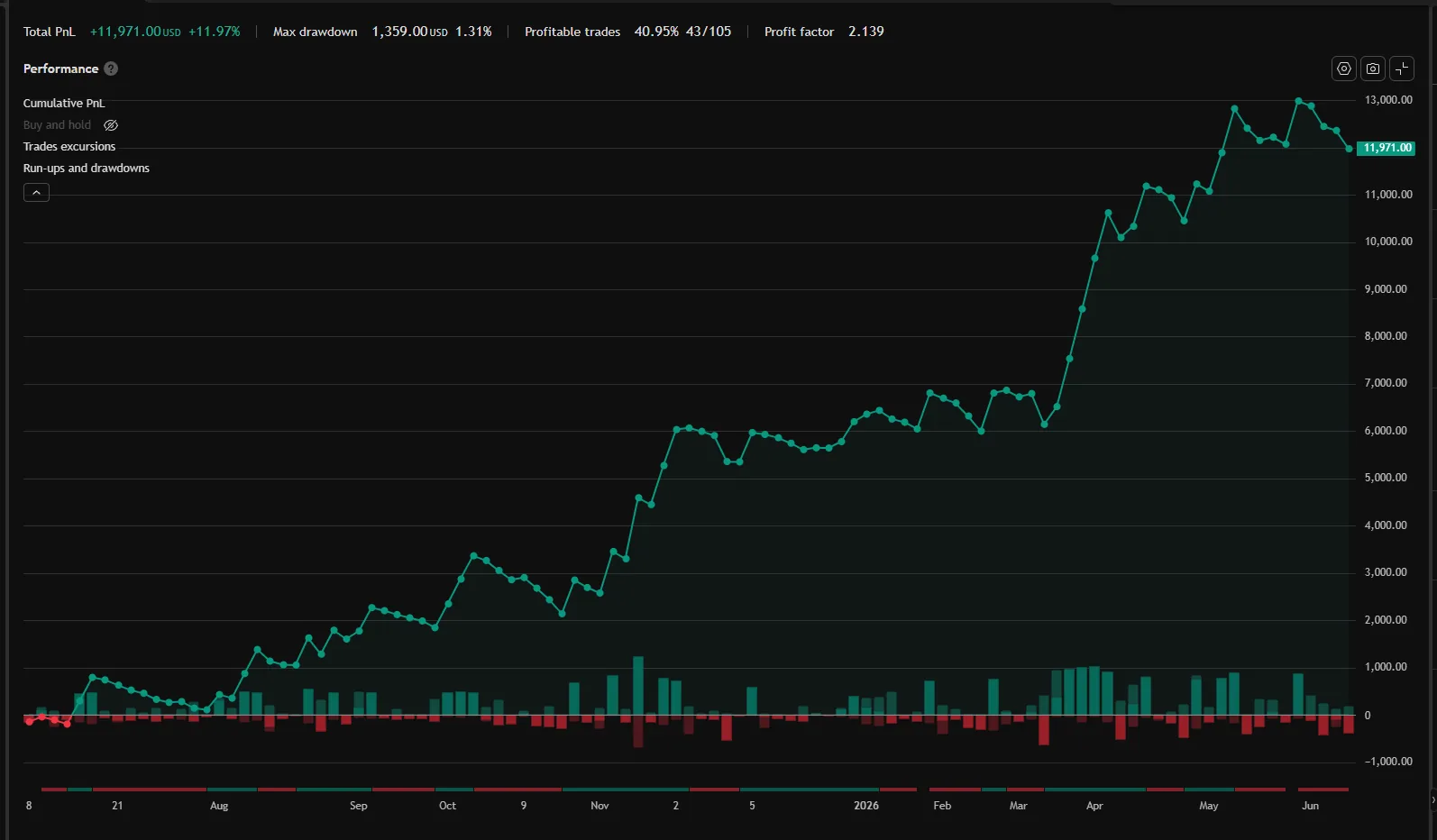Click the '40.95%' profitable trades value

tap(656, 32)
